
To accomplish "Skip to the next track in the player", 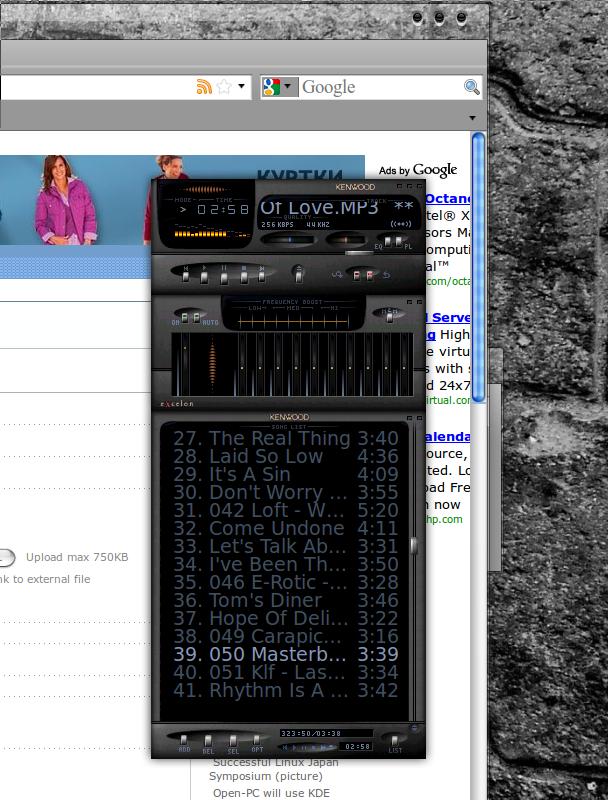I will 262,276.
